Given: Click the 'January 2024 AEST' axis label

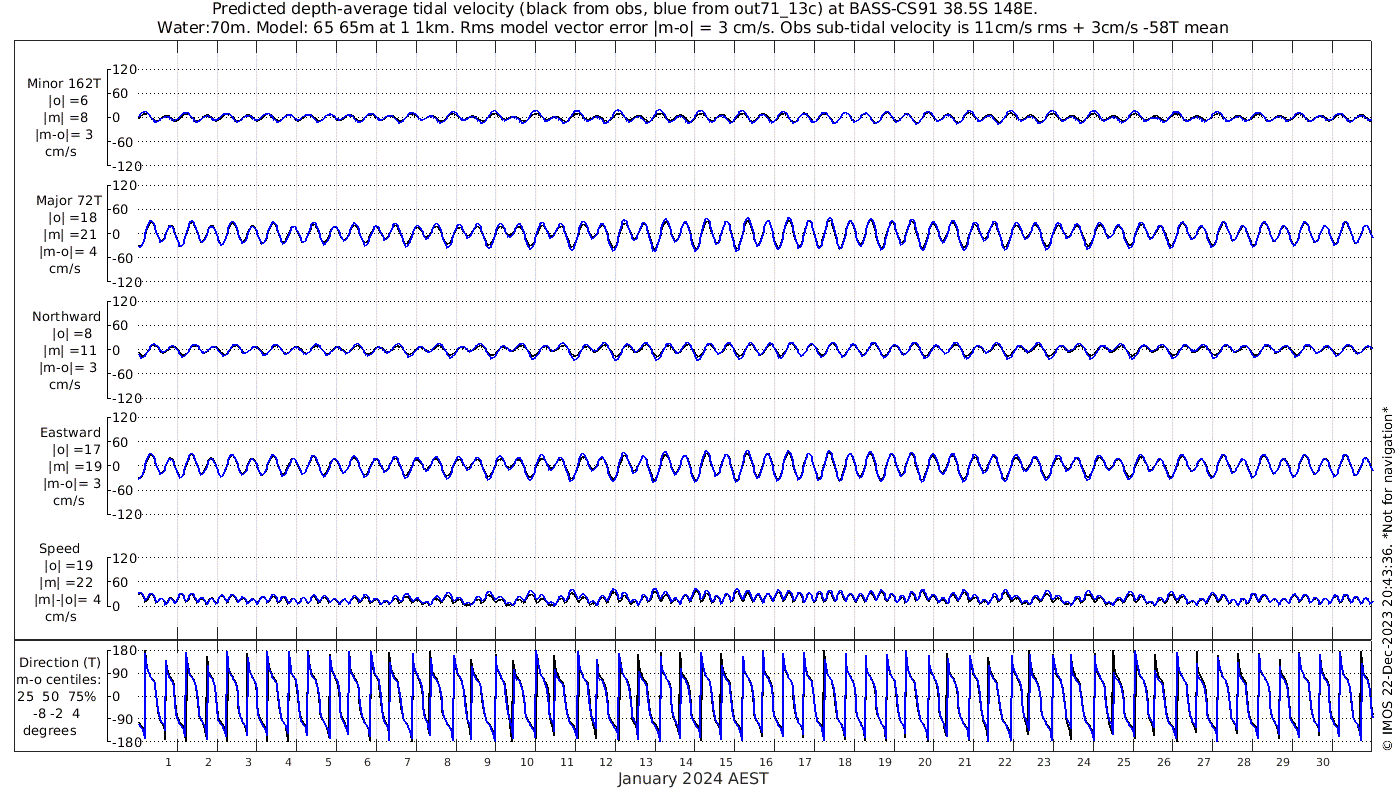Looking at the screenshot, I should (x=693, y=778).
